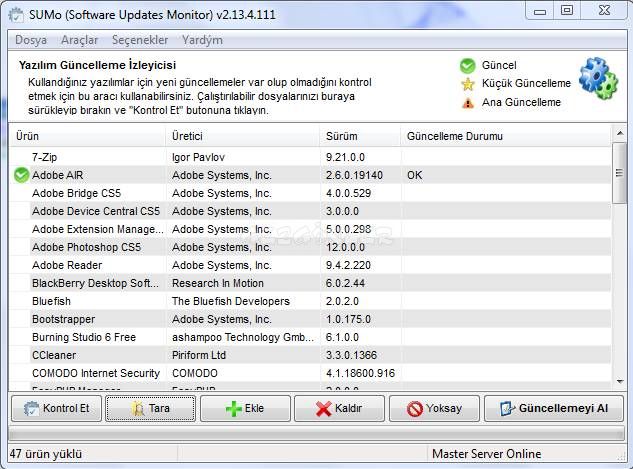Click the ashampoo Technology Gmb... cell

pyautogui.click(x=243, y=337)
